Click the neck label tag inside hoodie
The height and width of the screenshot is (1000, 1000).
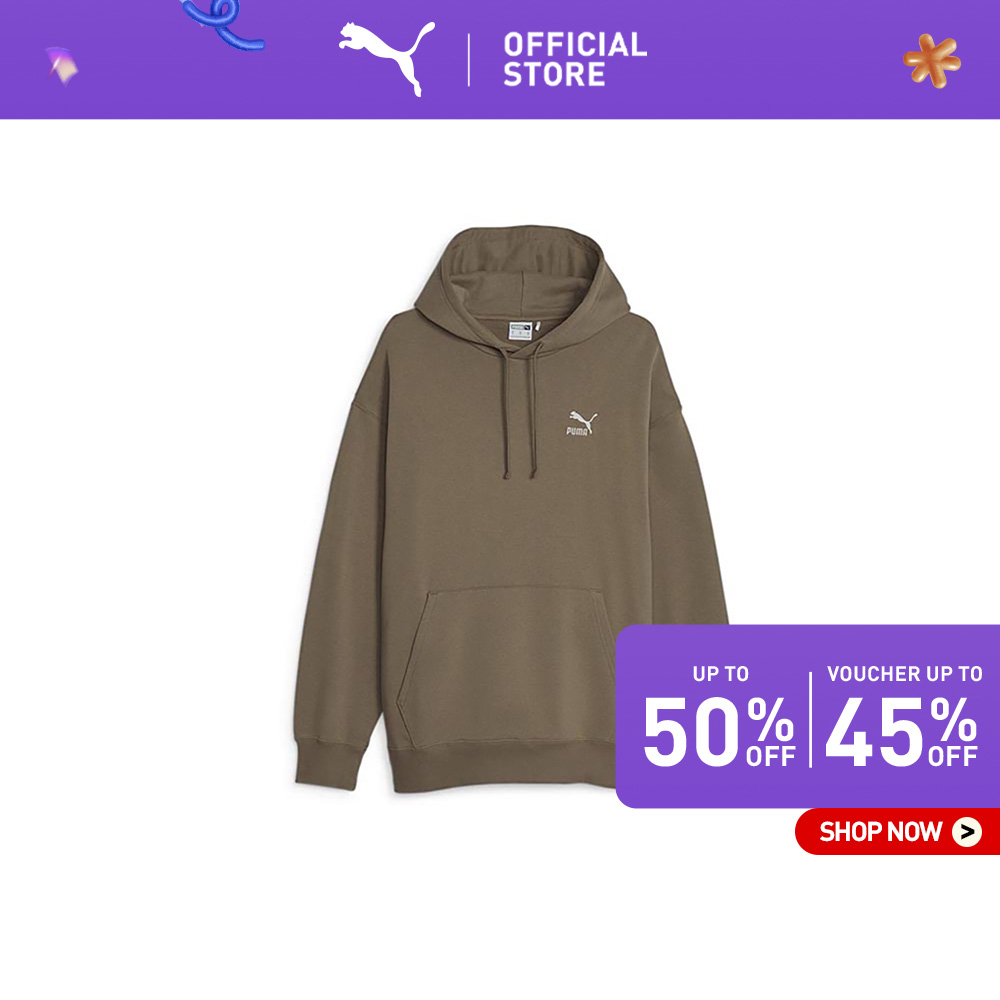click(520, 331)
